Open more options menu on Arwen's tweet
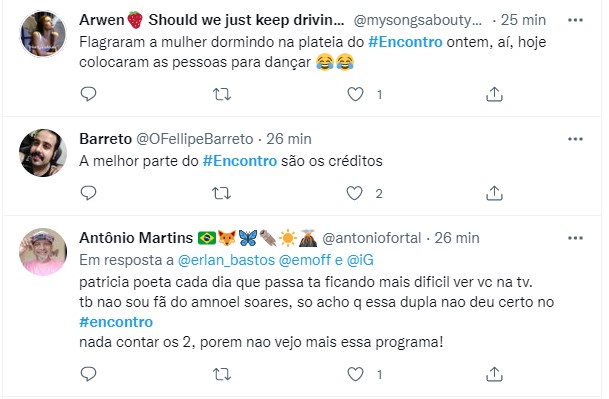Screen dimensions: 609x399 pos(575,20)
